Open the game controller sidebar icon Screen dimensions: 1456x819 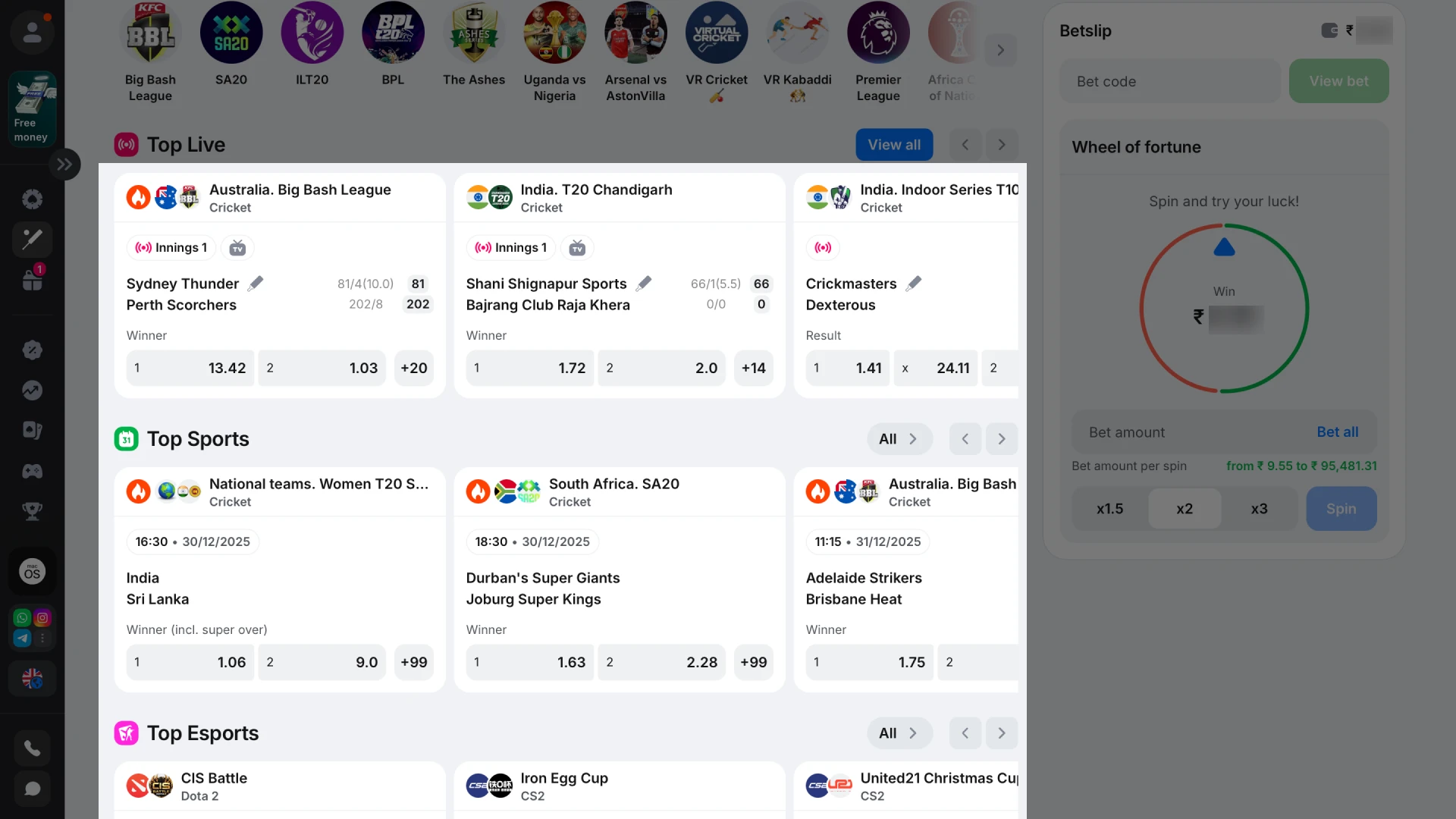(x=32, y=472)
